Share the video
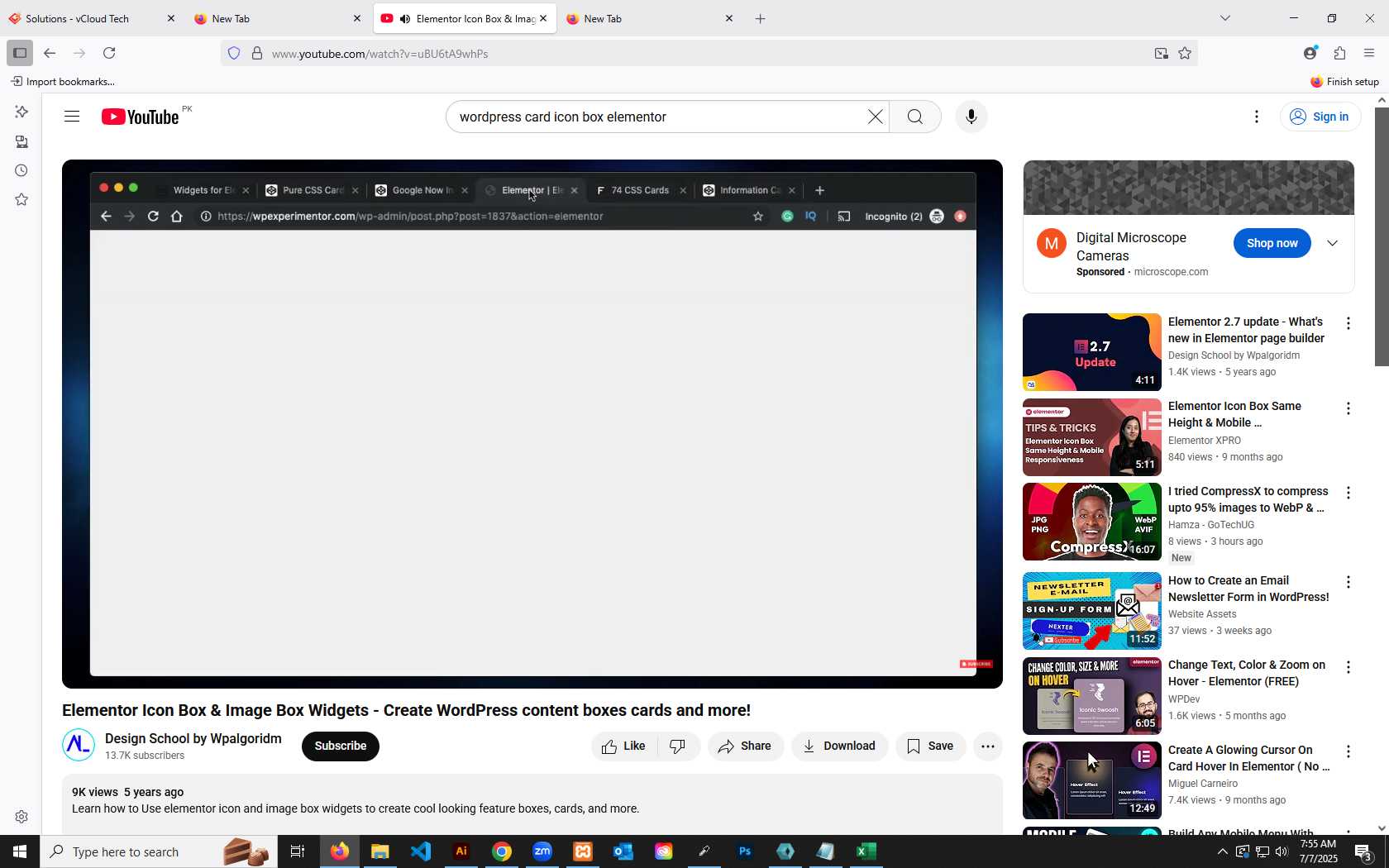Viewport: 1389px width, 868px height. (746, 746)
